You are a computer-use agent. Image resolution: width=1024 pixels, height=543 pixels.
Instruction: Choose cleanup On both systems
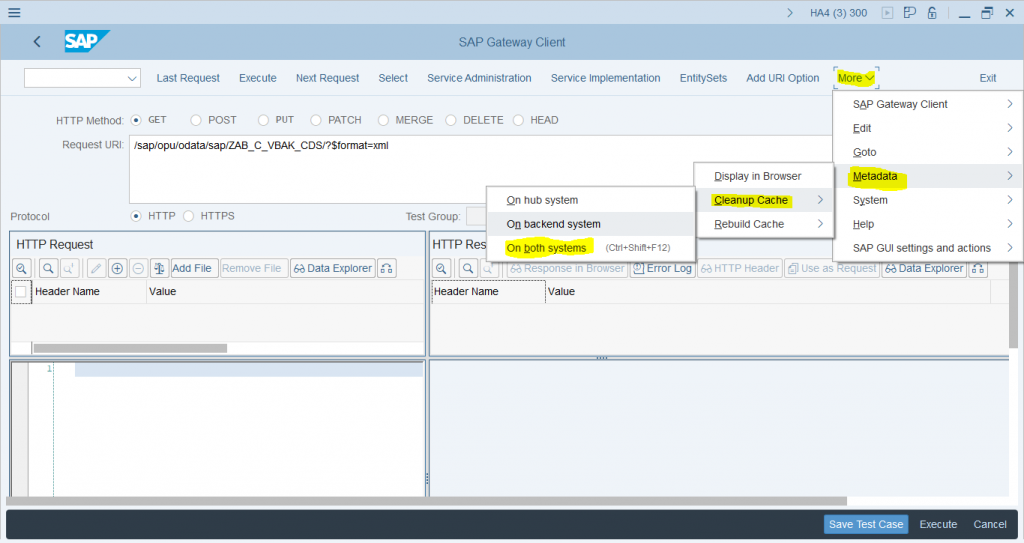pos(590,248)
